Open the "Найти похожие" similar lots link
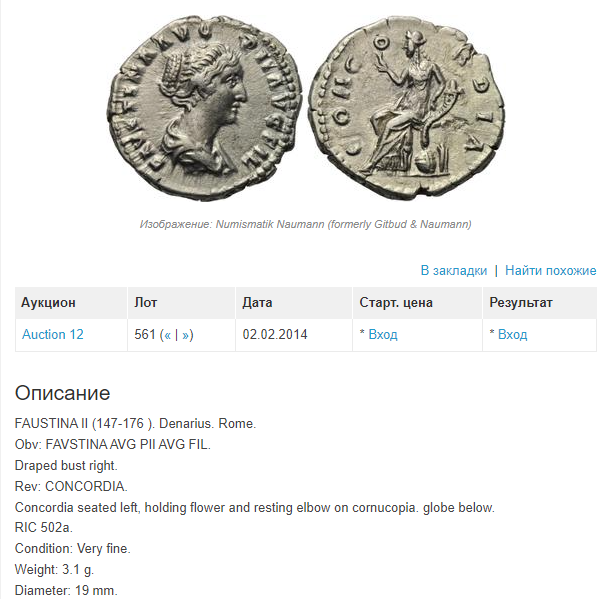The image size is (604, 599). coord(550,270)
